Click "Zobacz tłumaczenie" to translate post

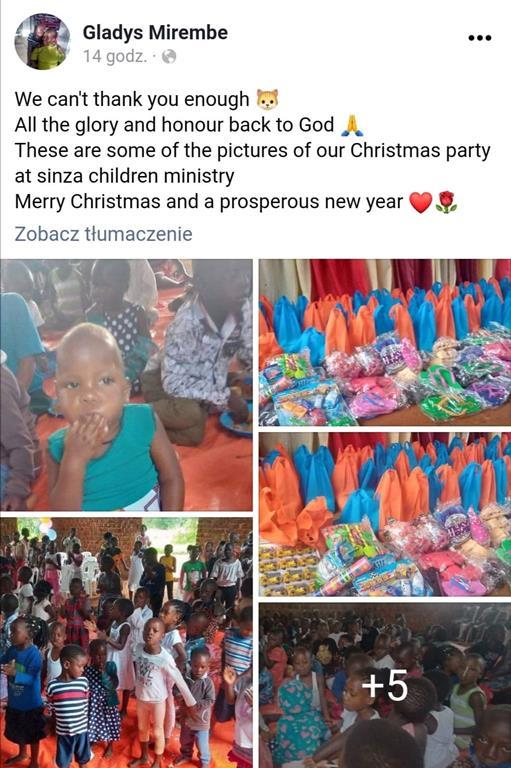[103, 234]
